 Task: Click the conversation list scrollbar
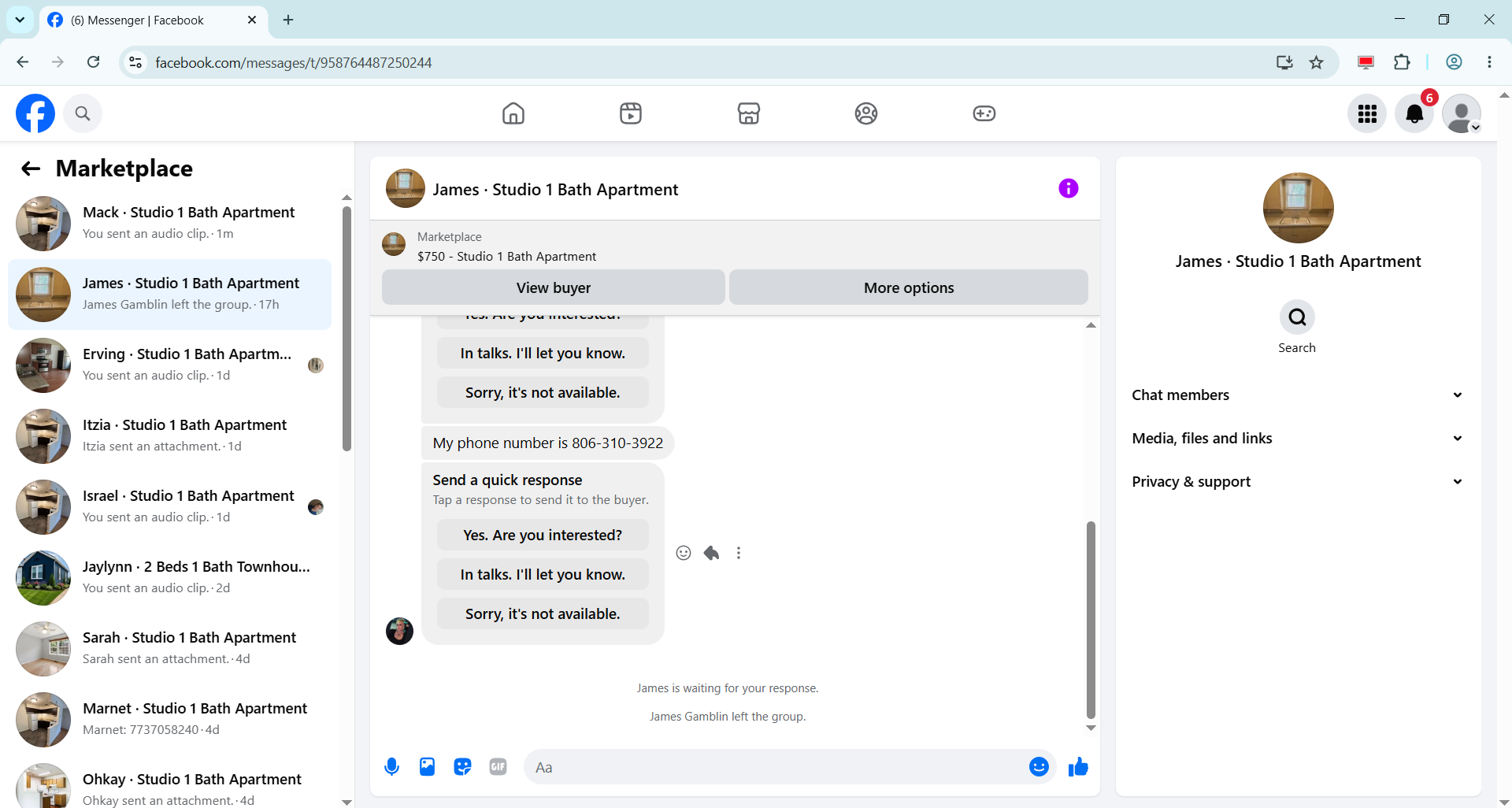(x=346, y=329)
